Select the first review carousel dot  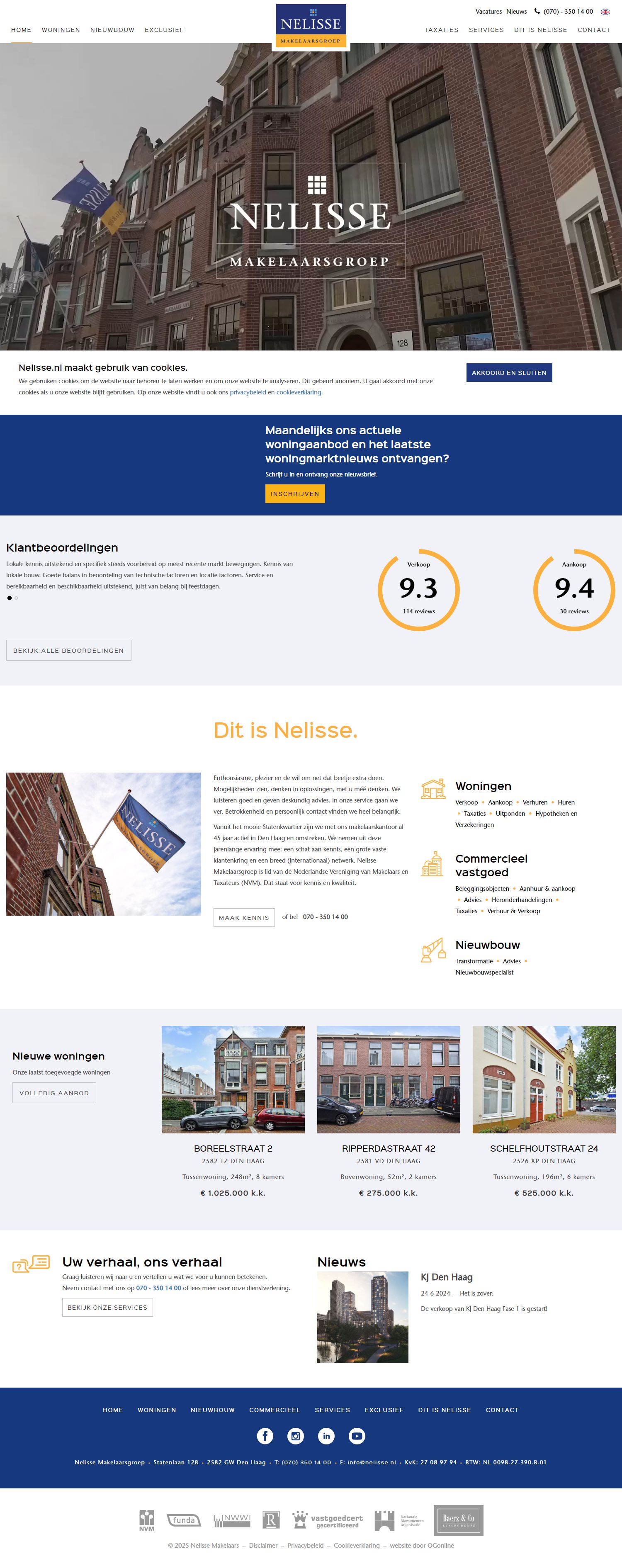[x=9, y=598]
